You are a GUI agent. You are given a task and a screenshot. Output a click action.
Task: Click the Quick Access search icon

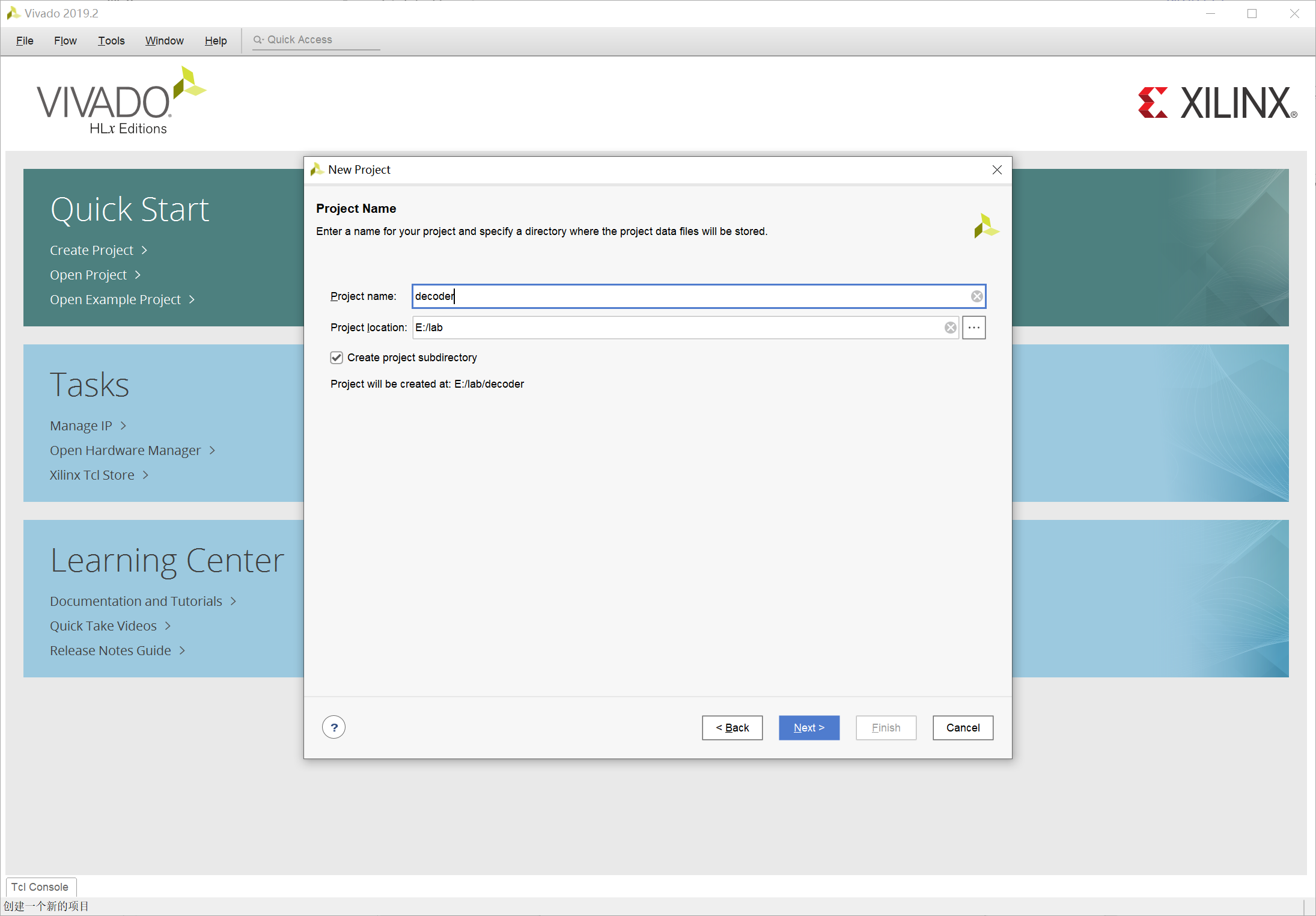(x=258, y=40)
